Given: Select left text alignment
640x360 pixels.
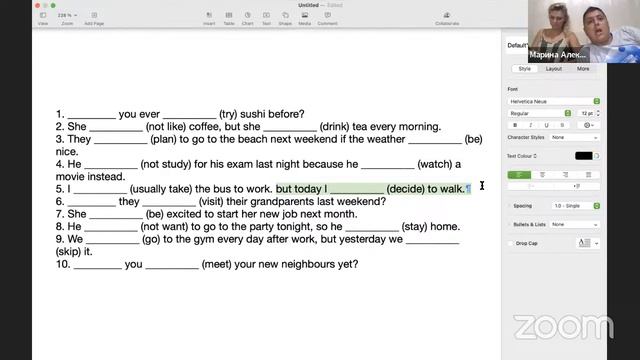Looking at the screenshot, I should (519, 175).
